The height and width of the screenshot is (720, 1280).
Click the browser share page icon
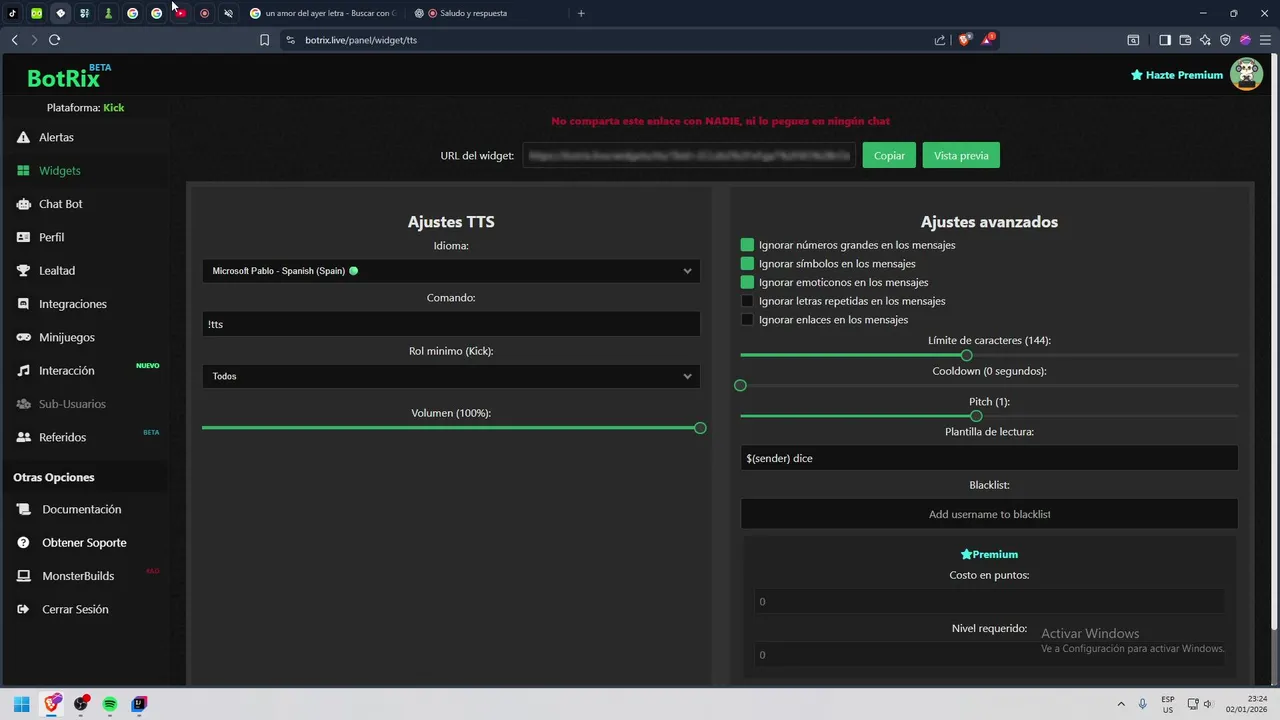coord(940,40)
